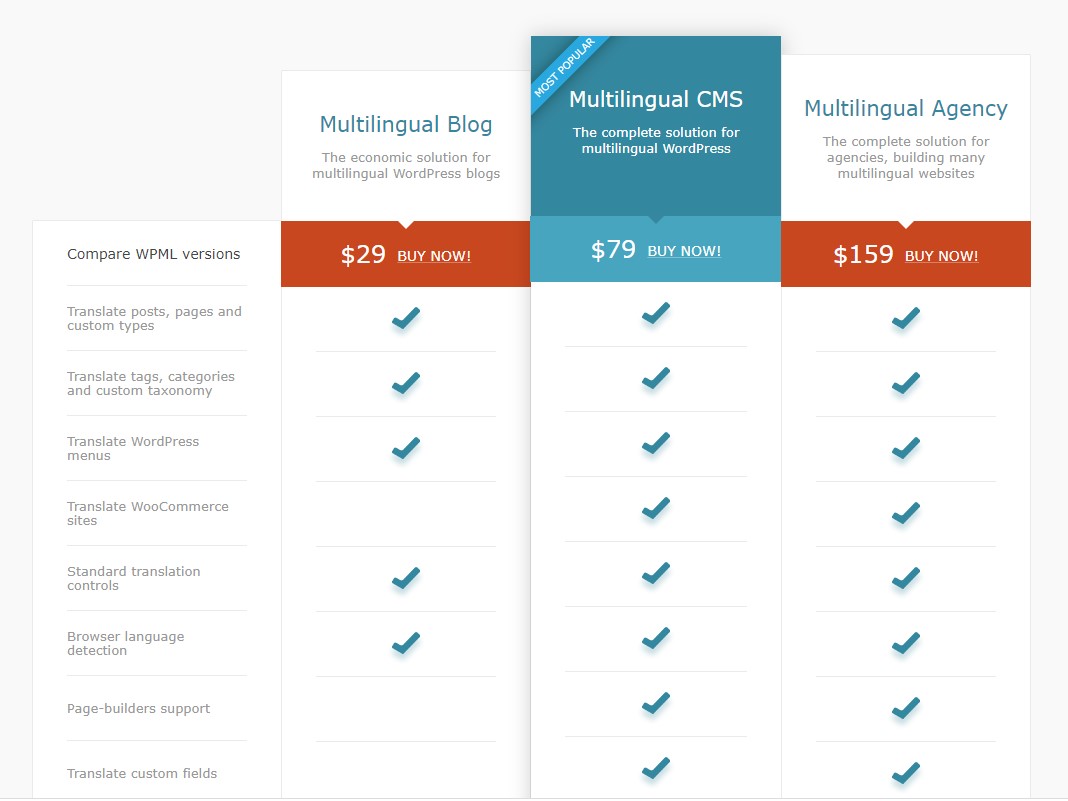Image resolution: width=1068 pixels, height=801 pixels.
Task: Select the Multilingual Blog plan title
Action: pos(406,125)
